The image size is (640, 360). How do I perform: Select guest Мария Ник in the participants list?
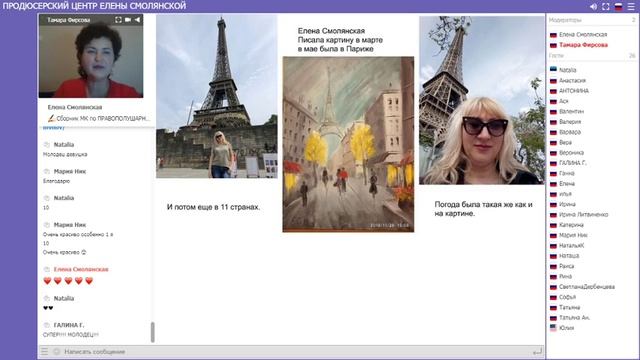pos(573,235)
